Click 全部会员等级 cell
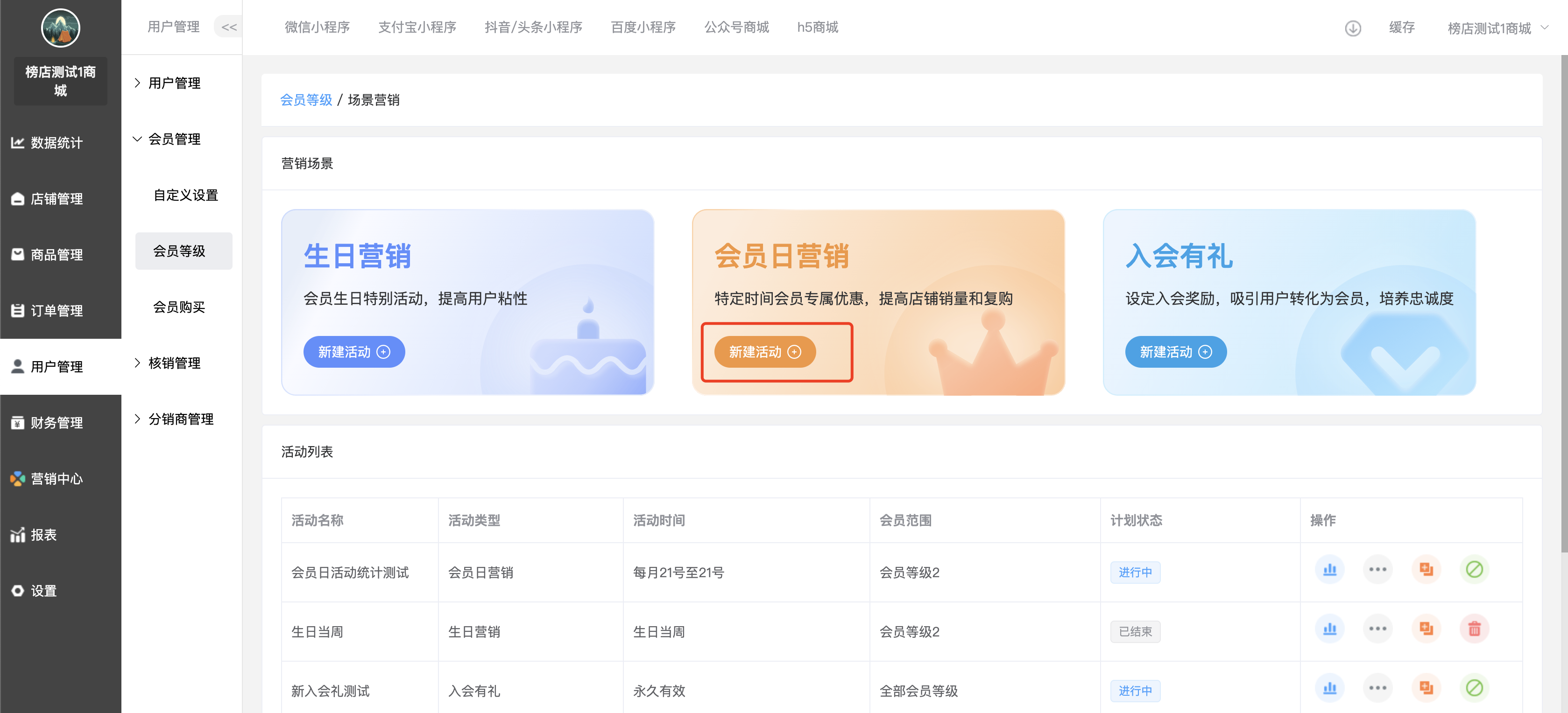The height and width of the screenshot is (713, 1568). click(918, 691)
